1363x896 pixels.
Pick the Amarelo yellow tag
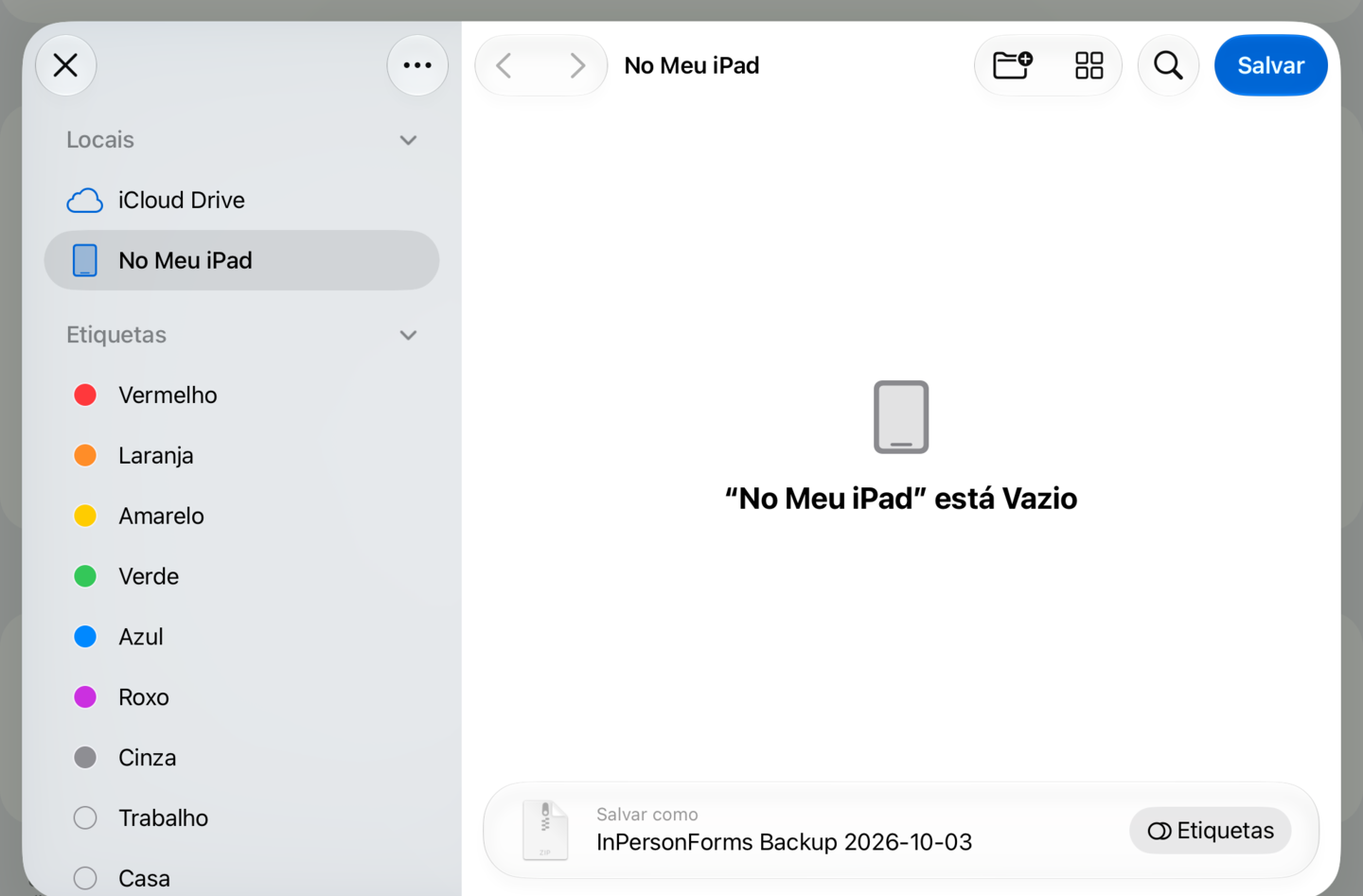tap(241, 516)
